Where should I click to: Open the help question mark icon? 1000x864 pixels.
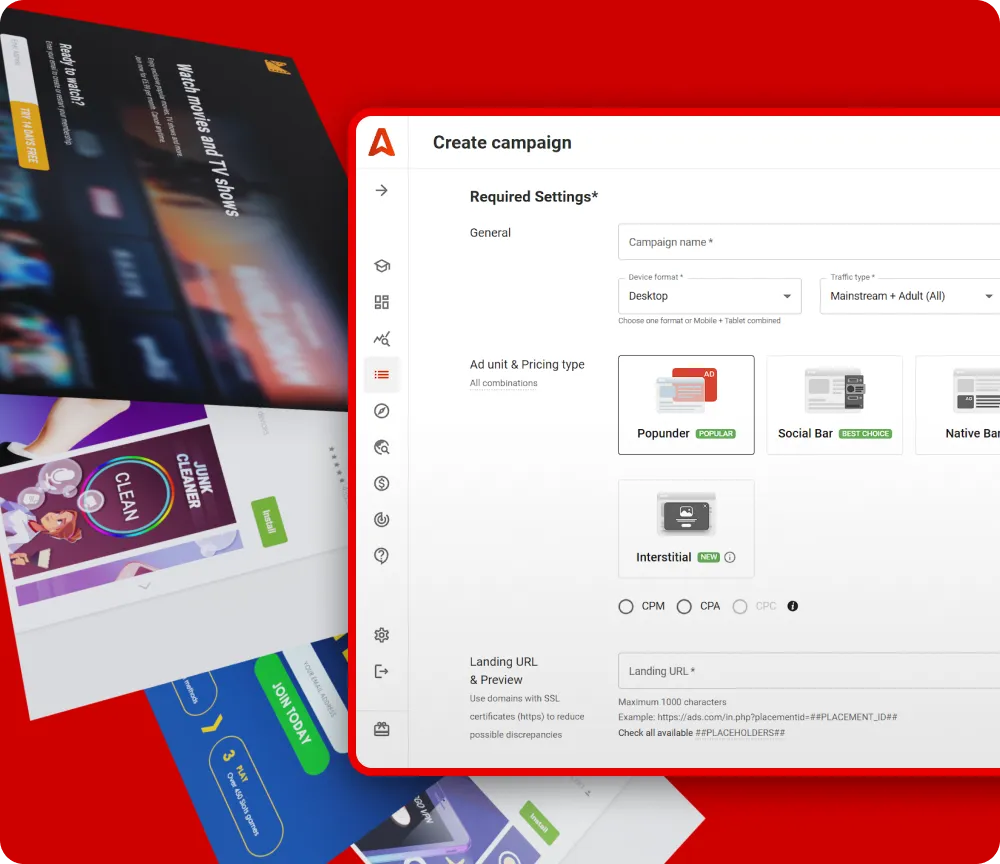[x=381, y=556]
